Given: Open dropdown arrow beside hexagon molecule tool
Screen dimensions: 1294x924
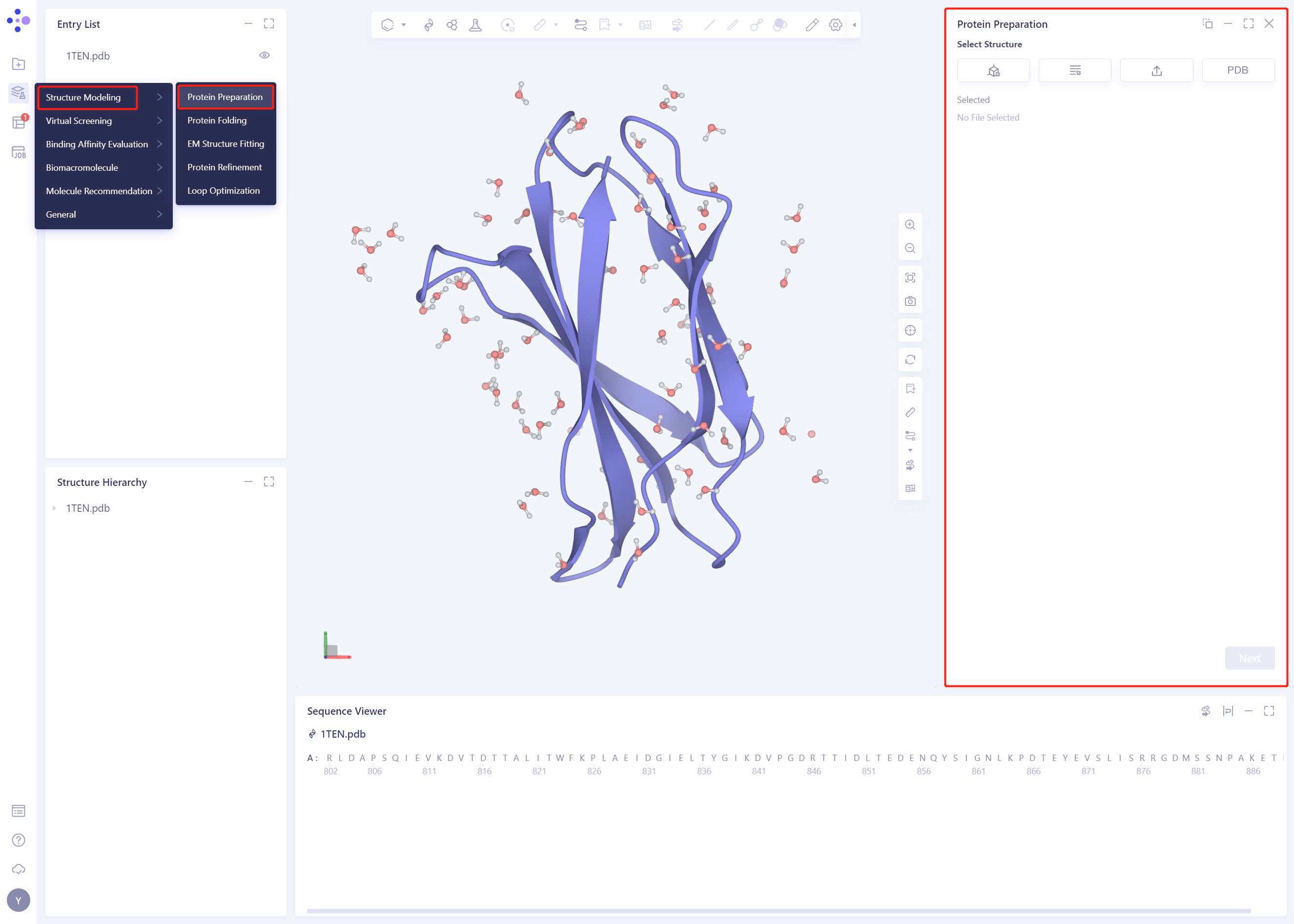Looking at the screenshot, I should click(x=404, y=25).
